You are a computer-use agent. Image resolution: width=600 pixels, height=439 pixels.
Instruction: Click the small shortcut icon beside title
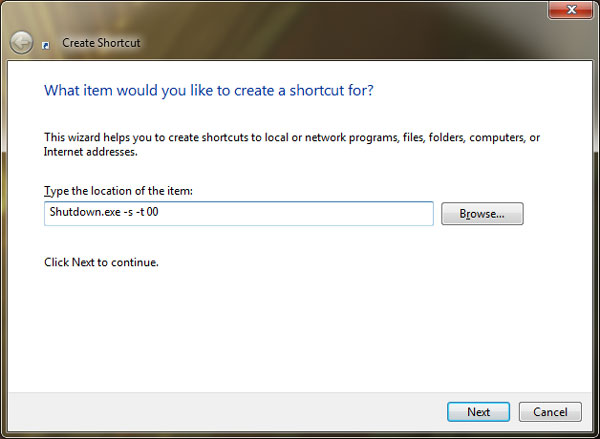coord(46,46)
